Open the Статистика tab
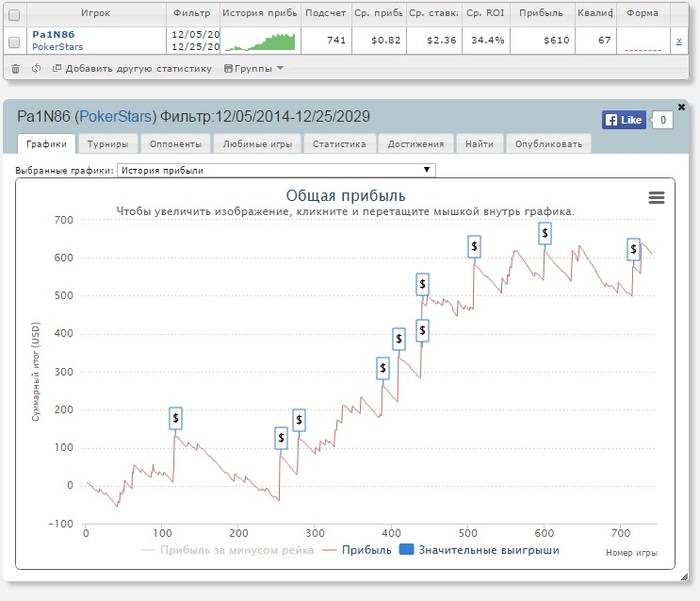 (339, 144)
